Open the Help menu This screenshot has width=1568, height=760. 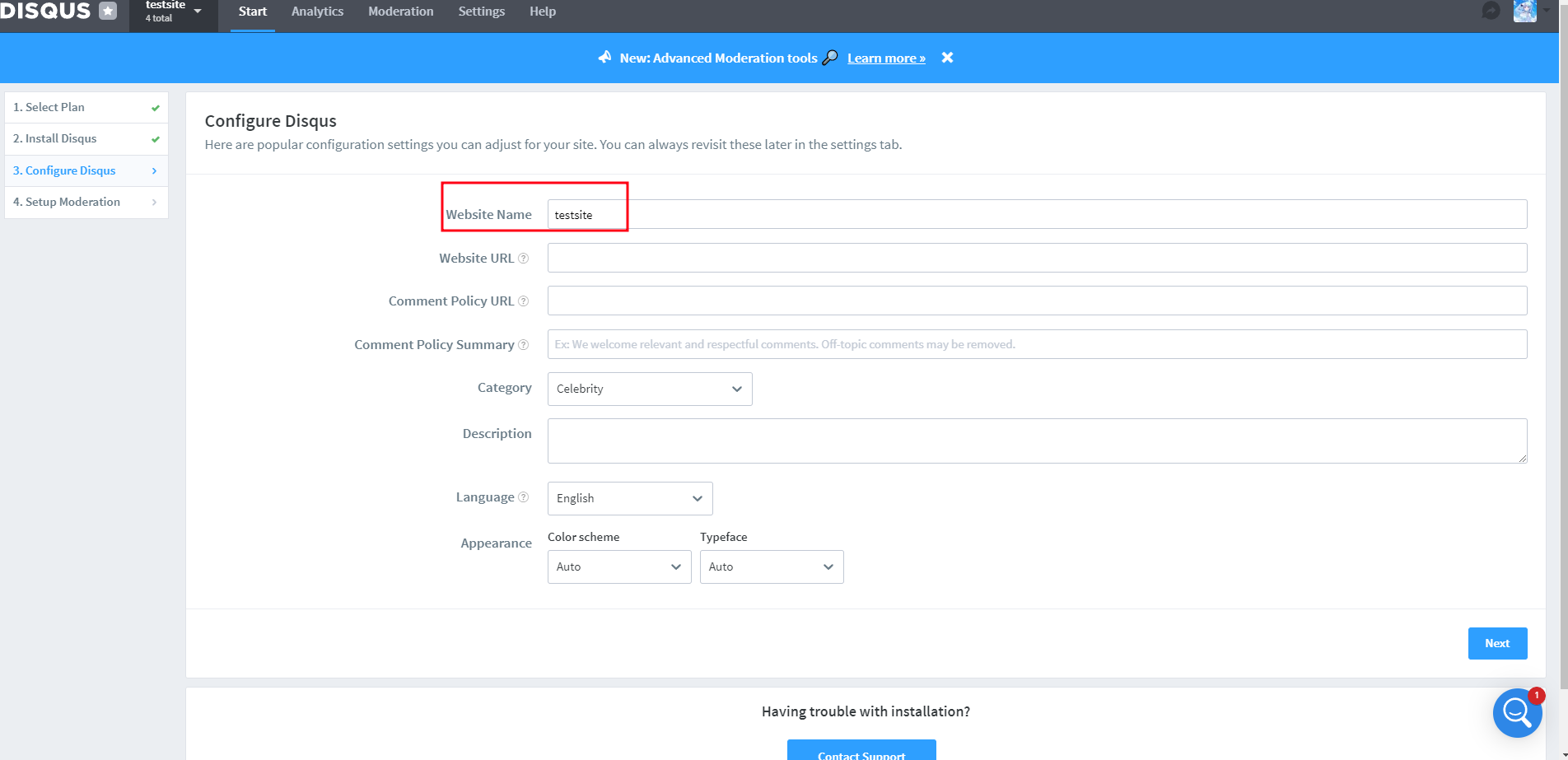click(543, 12)
